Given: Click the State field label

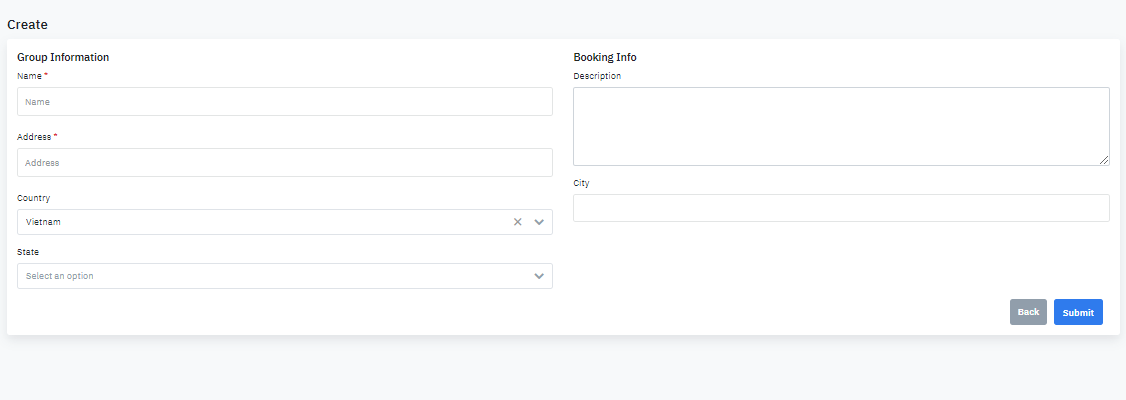Looking at the screenshot, I should coord(28,252).
